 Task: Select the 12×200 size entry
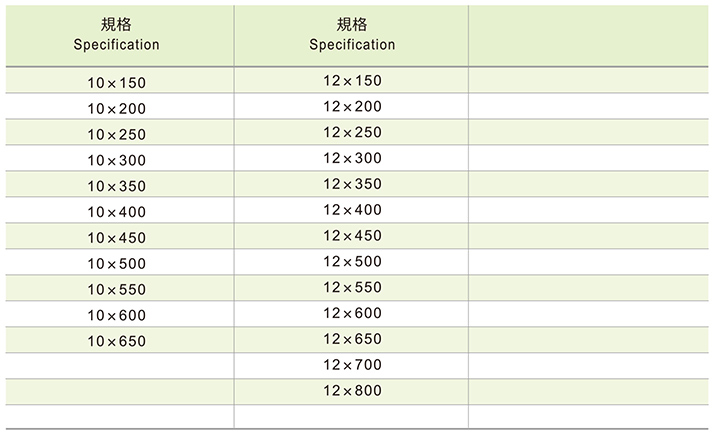pos(352,106)
